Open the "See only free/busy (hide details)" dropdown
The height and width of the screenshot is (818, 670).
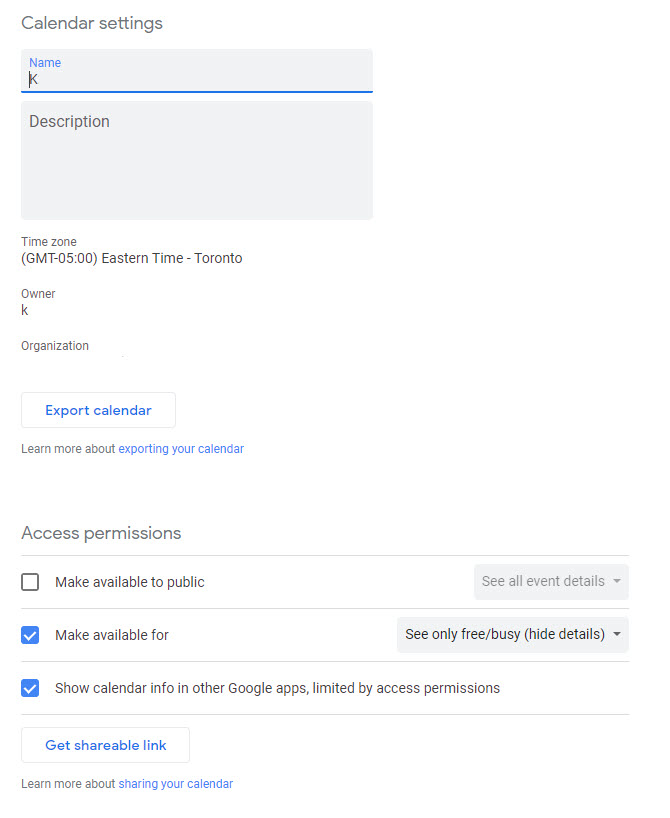click(x=511, y=634)
